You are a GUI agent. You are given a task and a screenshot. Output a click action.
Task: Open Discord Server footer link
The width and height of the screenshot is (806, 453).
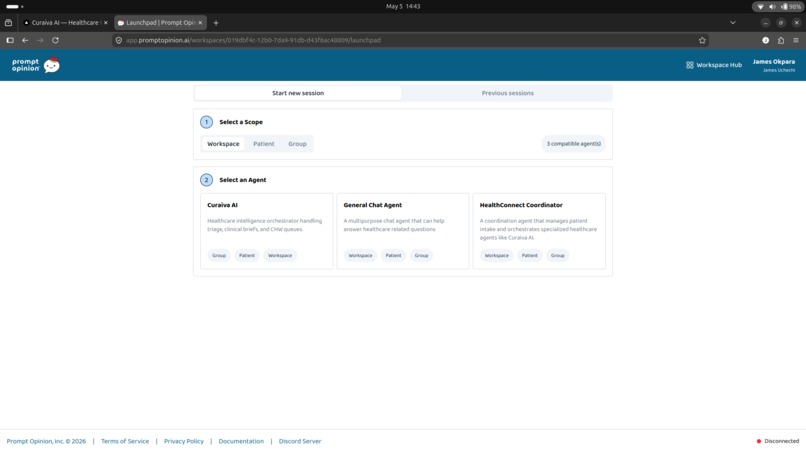tap(300, 441)
